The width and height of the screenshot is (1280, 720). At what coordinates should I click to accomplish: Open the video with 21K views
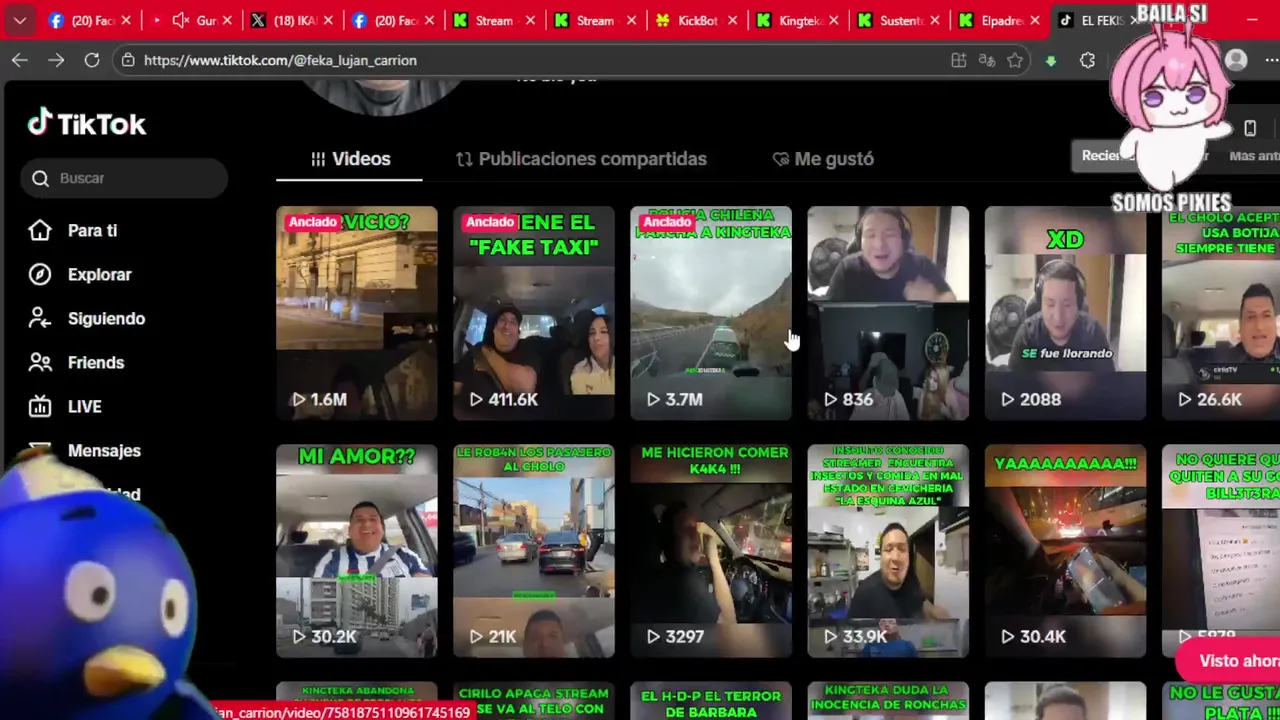click(534, 551)
